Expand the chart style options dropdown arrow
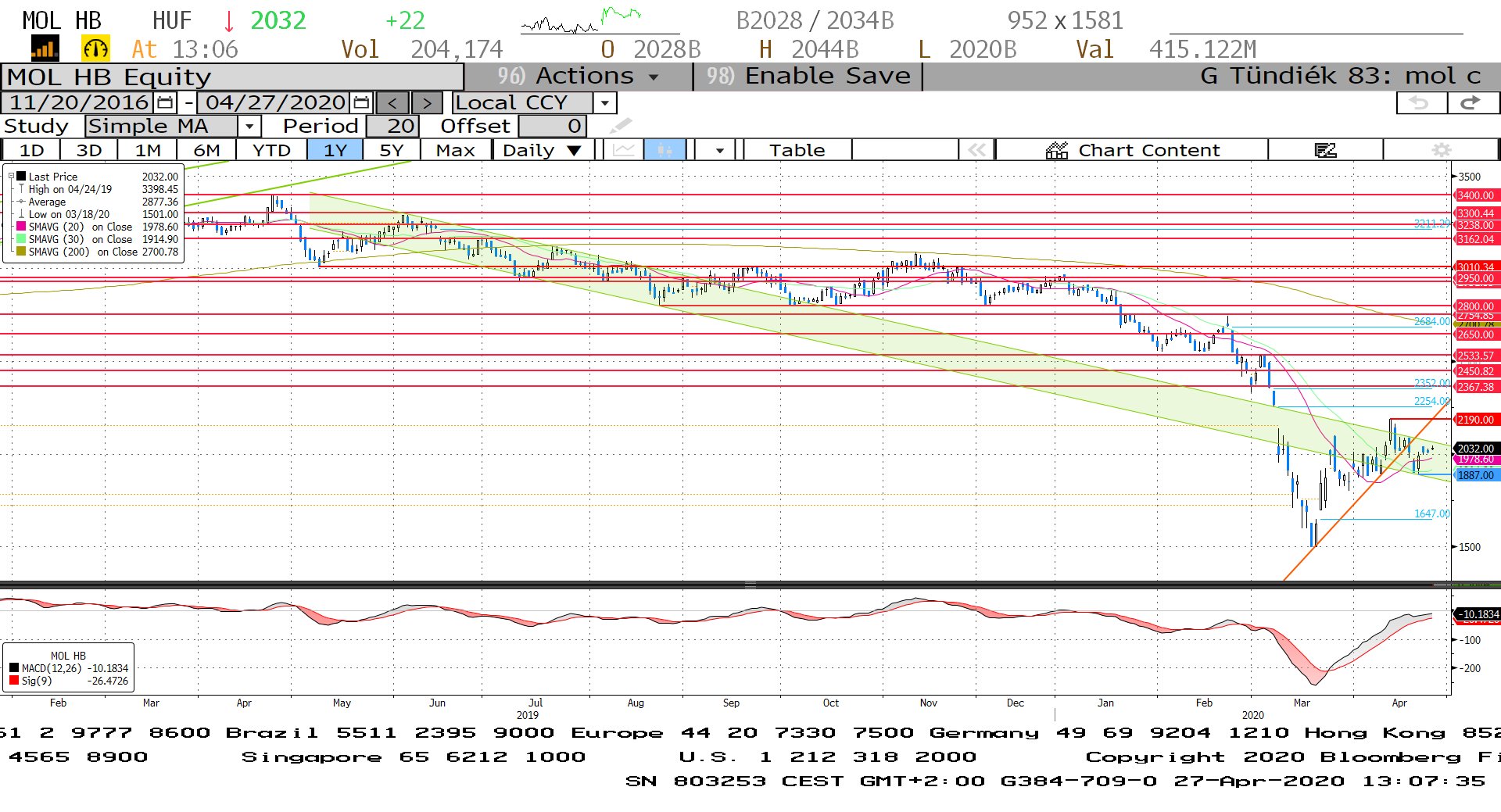This screenshot has width=1501, height=812. [x=719, y=150]
